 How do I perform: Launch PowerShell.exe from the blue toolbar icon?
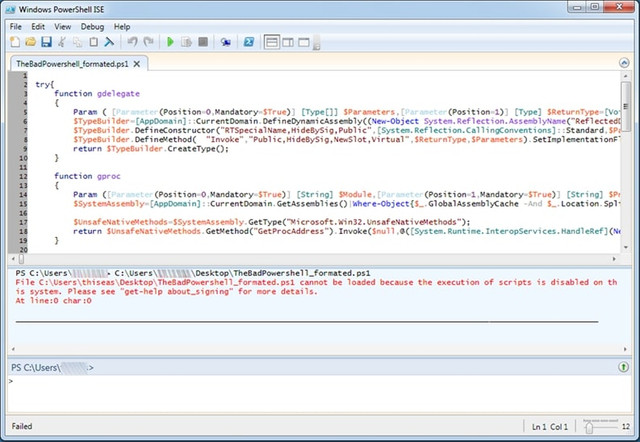249,42
